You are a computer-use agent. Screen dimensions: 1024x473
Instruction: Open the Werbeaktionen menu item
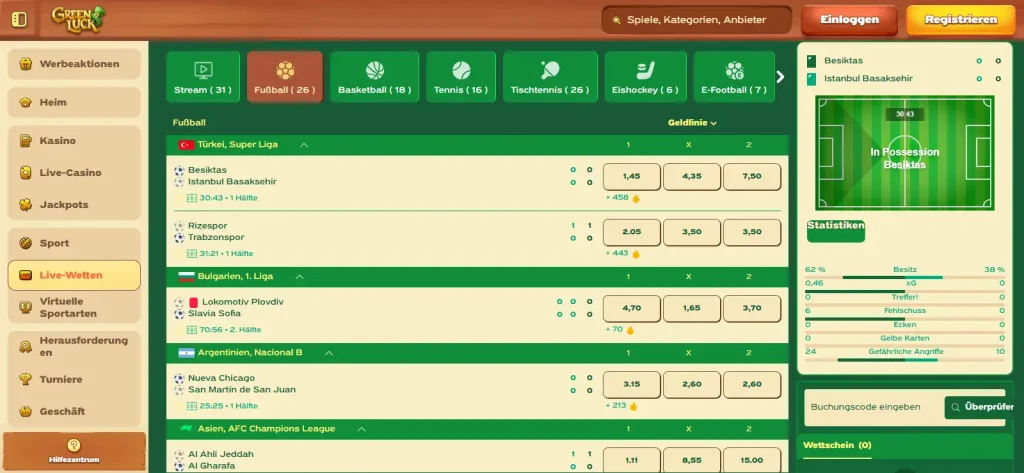[x=74, y=64]
